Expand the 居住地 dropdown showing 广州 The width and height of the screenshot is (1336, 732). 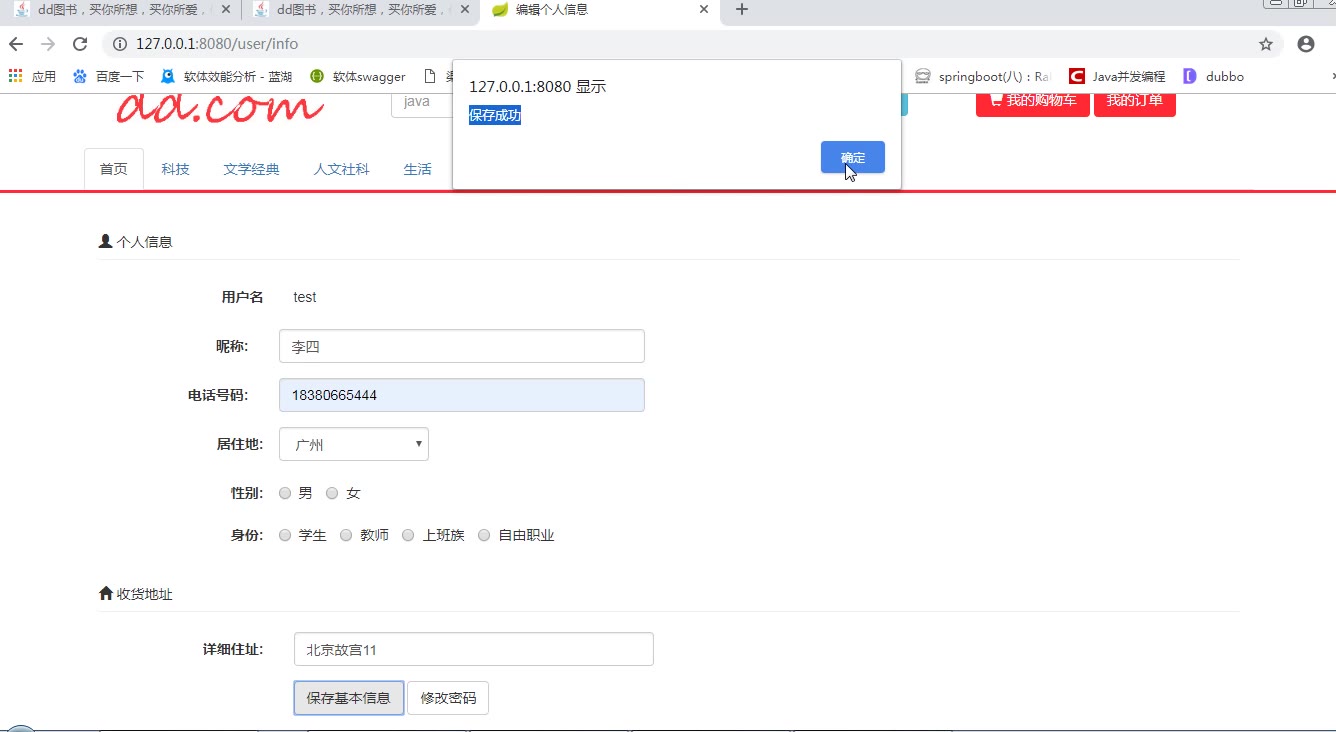point(354,445)
